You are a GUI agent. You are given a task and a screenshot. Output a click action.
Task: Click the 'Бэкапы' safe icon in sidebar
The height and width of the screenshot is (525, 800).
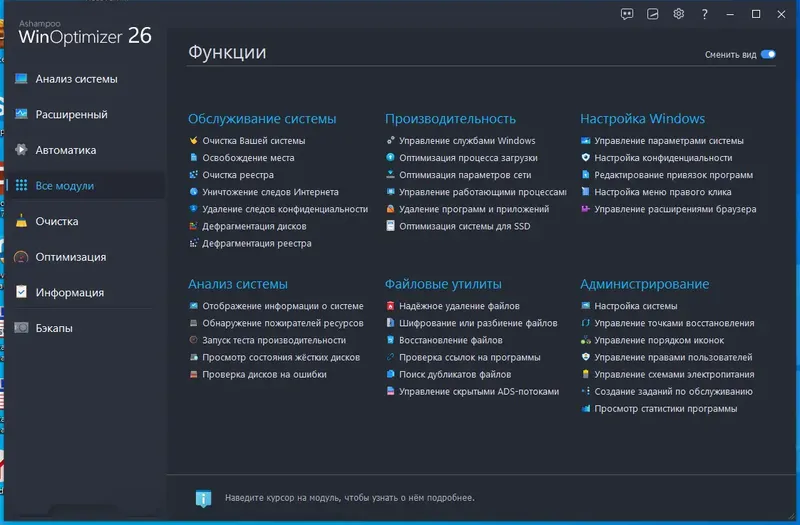(x=21, y=328)
